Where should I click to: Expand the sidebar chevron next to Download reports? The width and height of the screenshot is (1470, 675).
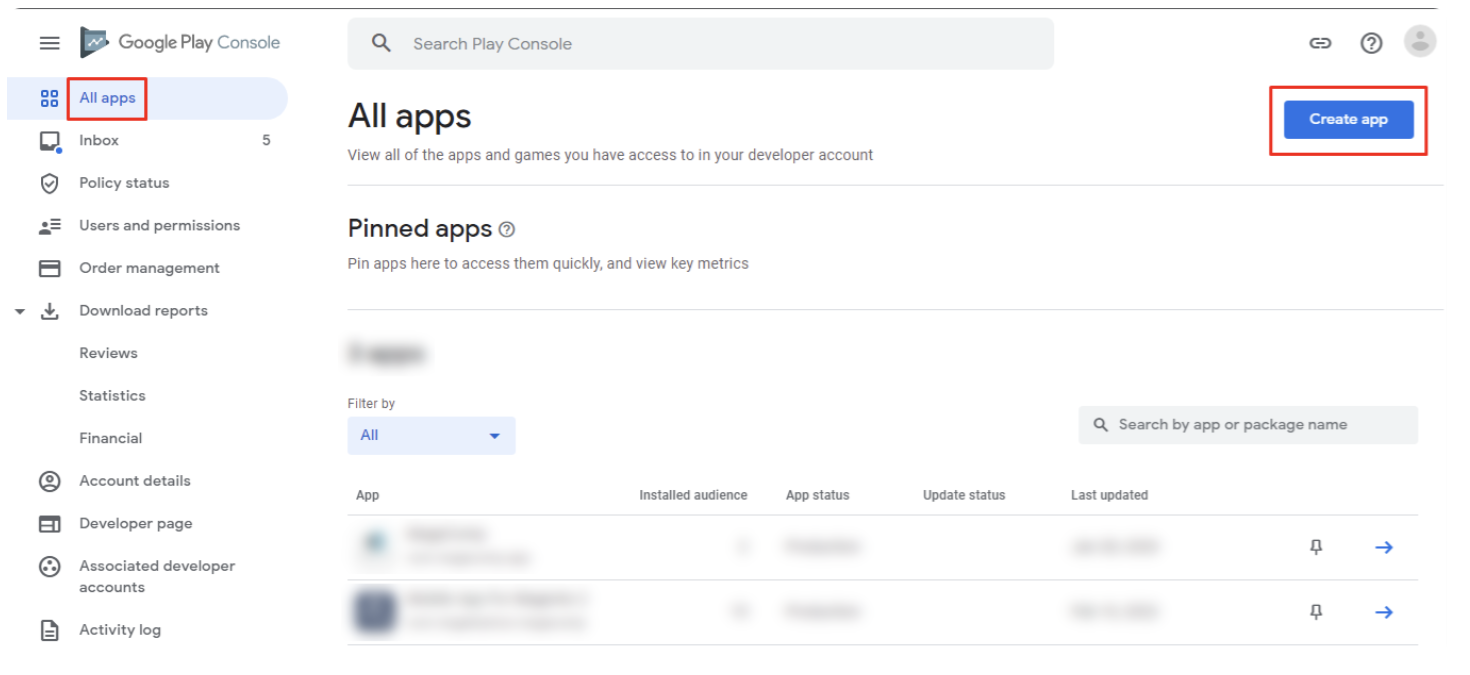21,311
